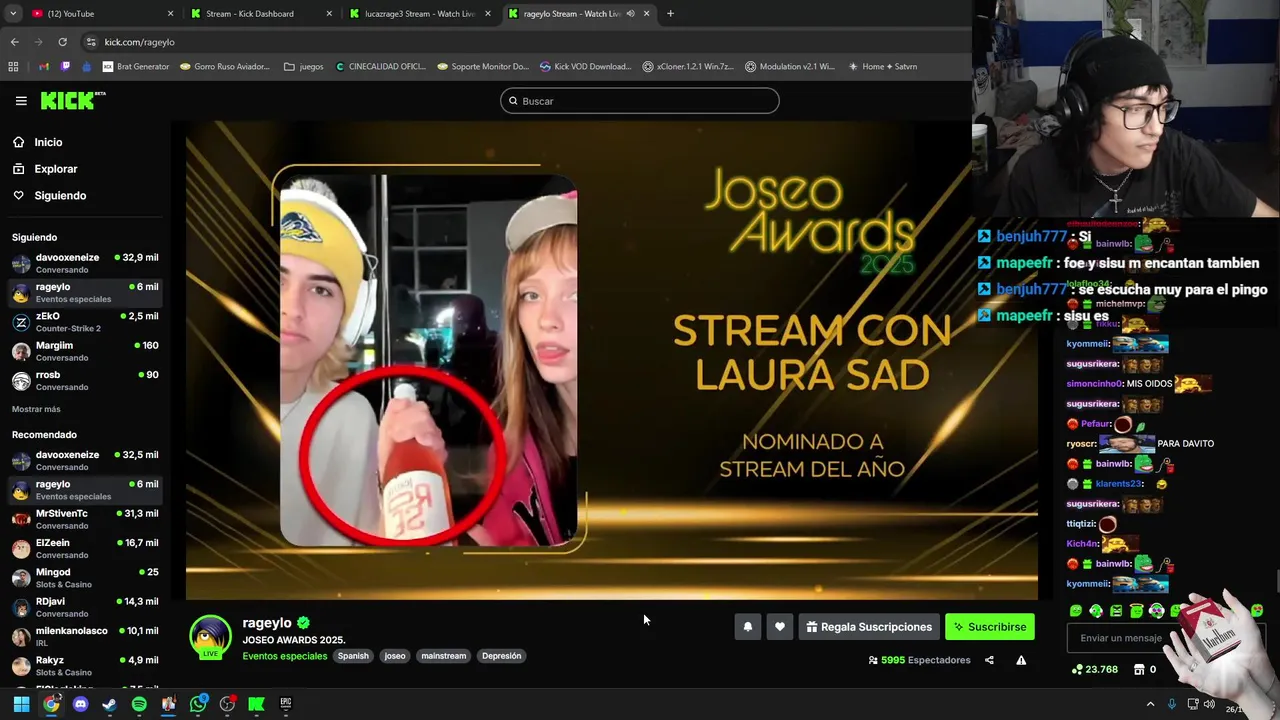The image size is (1280, 720).
Task: Open Rakyz Slots & Casino channel
Action: coord(85,666)
